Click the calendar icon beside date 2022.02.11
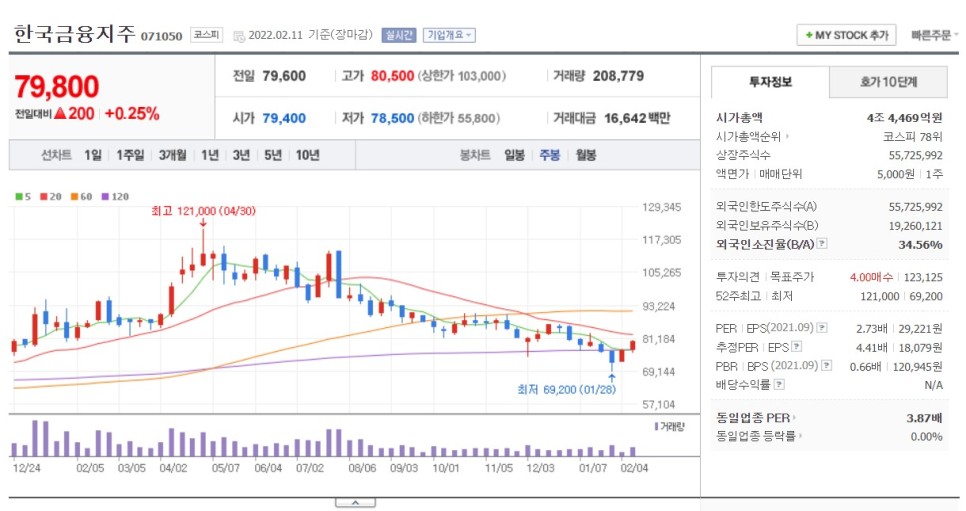 click(x=238, y=36)
